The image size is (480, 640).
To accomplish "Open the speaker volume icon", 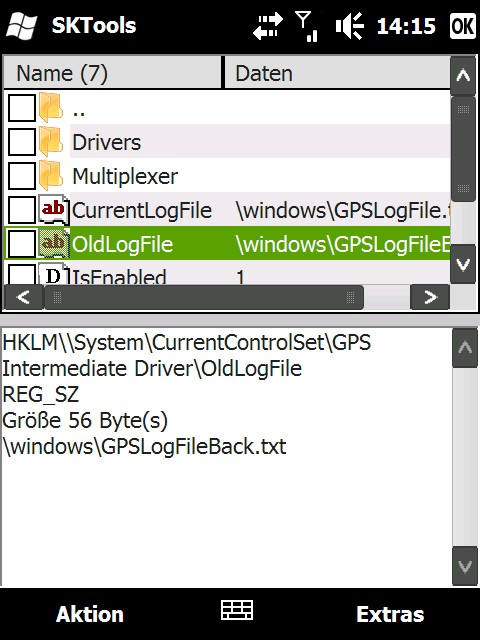I will [349, 26].
